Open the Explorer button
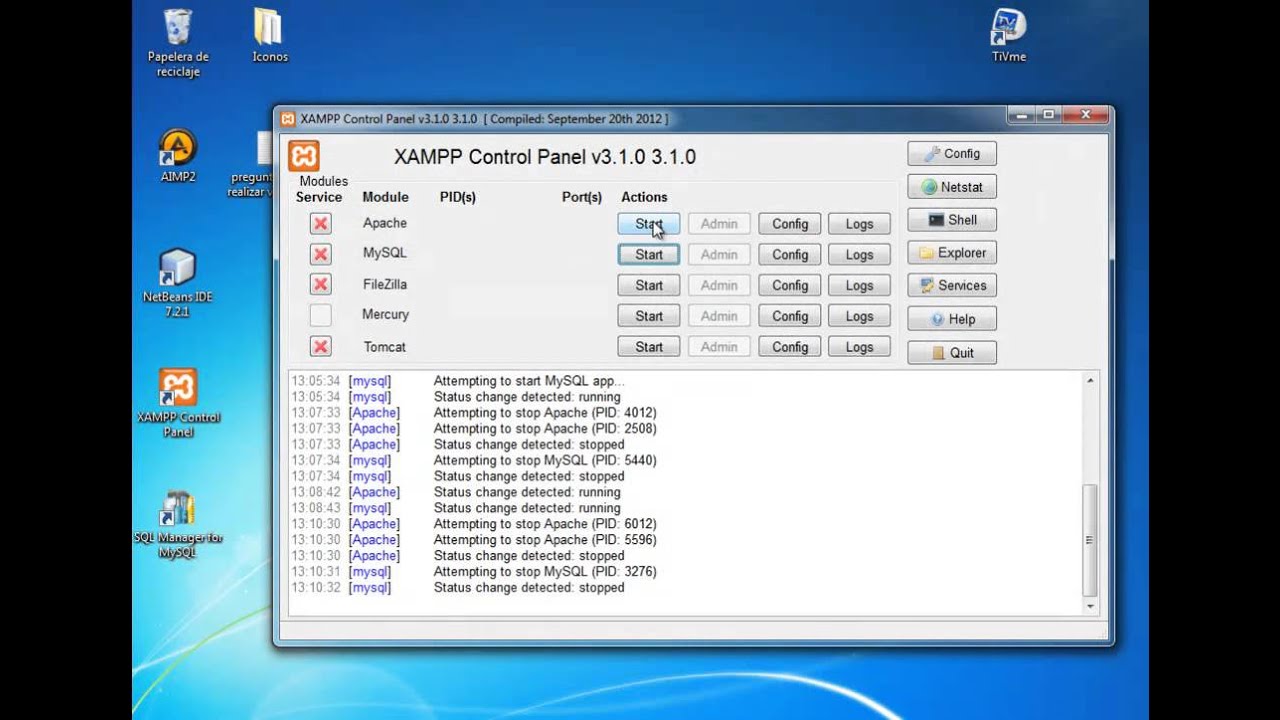1280x720 pixels. click(952, 253)
